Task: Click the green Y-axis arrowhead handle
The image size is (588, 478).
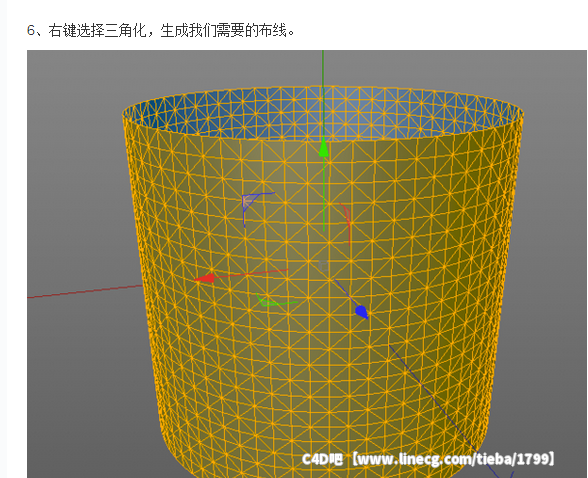Action: (x=324, y=147)
